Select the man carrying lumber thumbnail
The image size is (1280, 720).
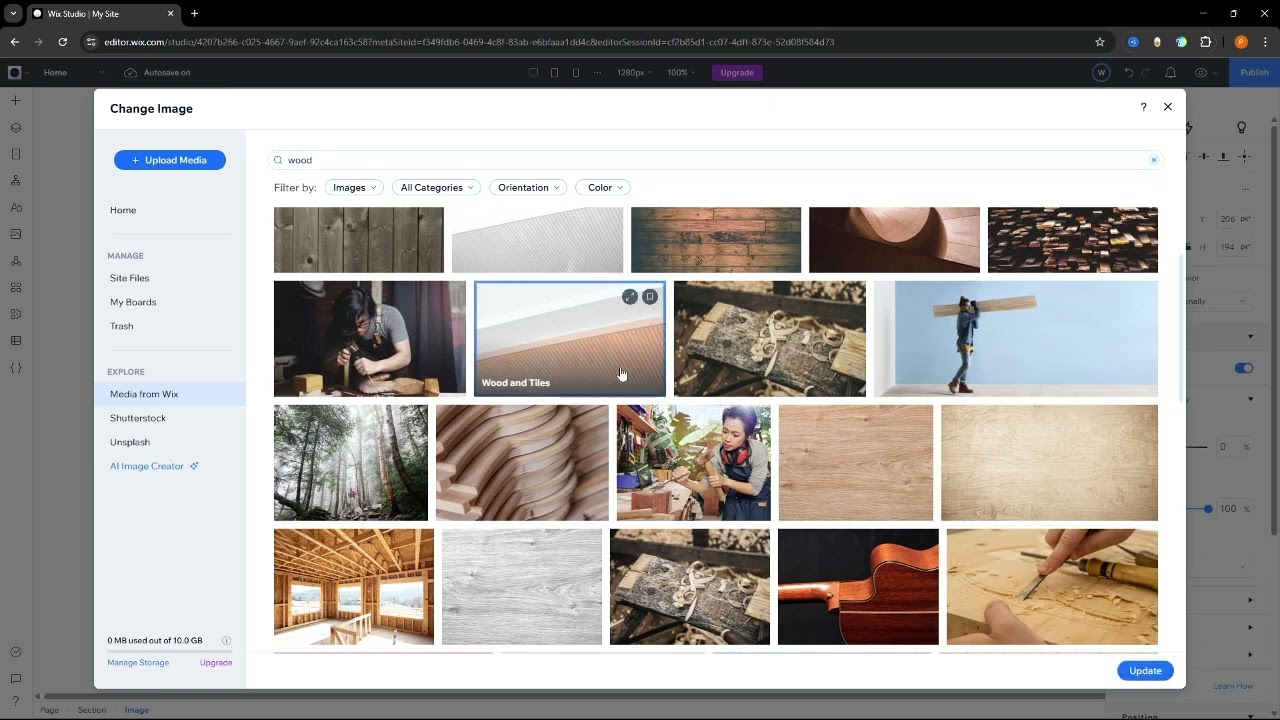[x=1016, y=339]
